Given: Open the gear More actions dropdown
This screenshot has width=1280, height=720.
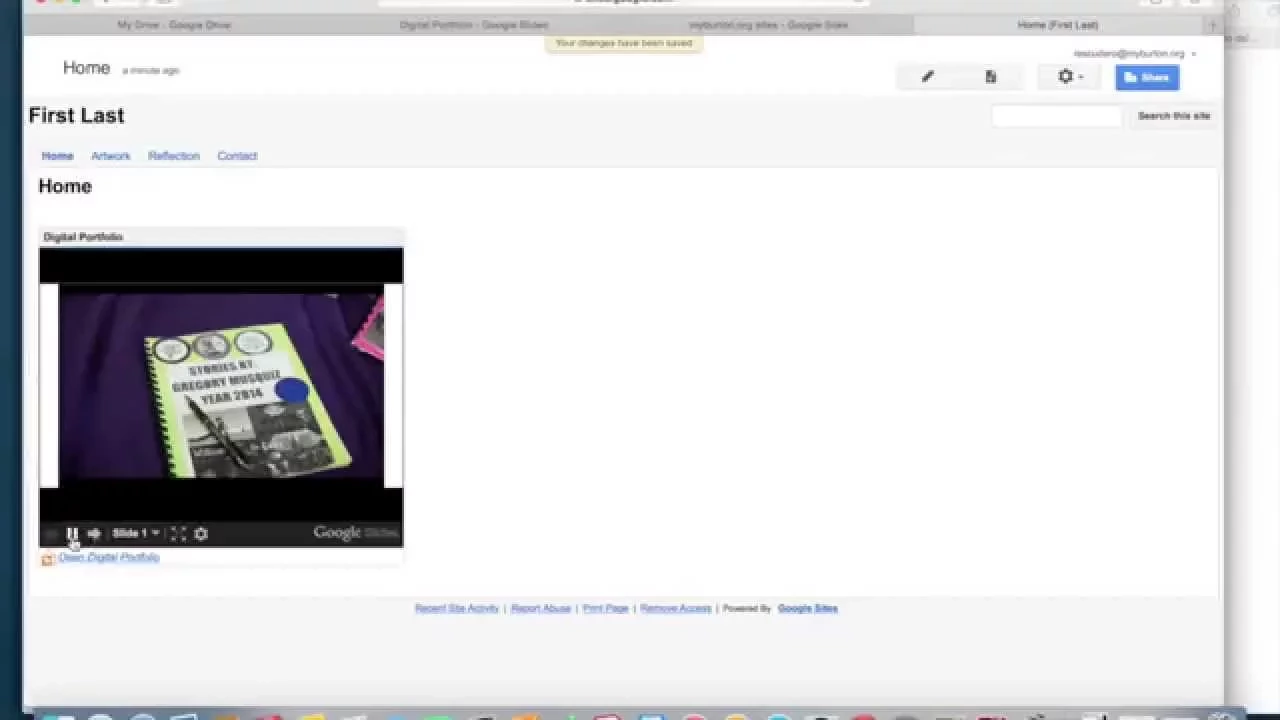Looking at the screenshot, I should [1069, 77].
